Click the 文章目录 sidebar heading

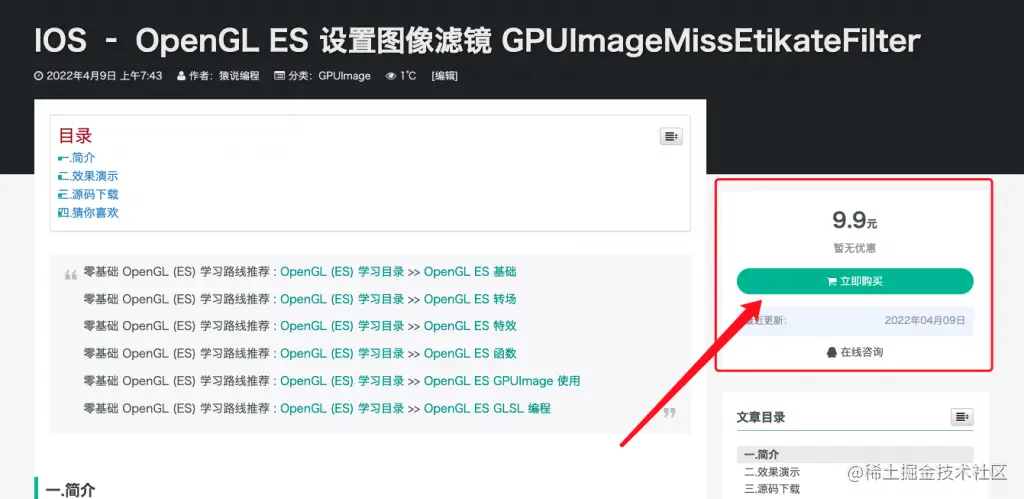coord(761,417)
